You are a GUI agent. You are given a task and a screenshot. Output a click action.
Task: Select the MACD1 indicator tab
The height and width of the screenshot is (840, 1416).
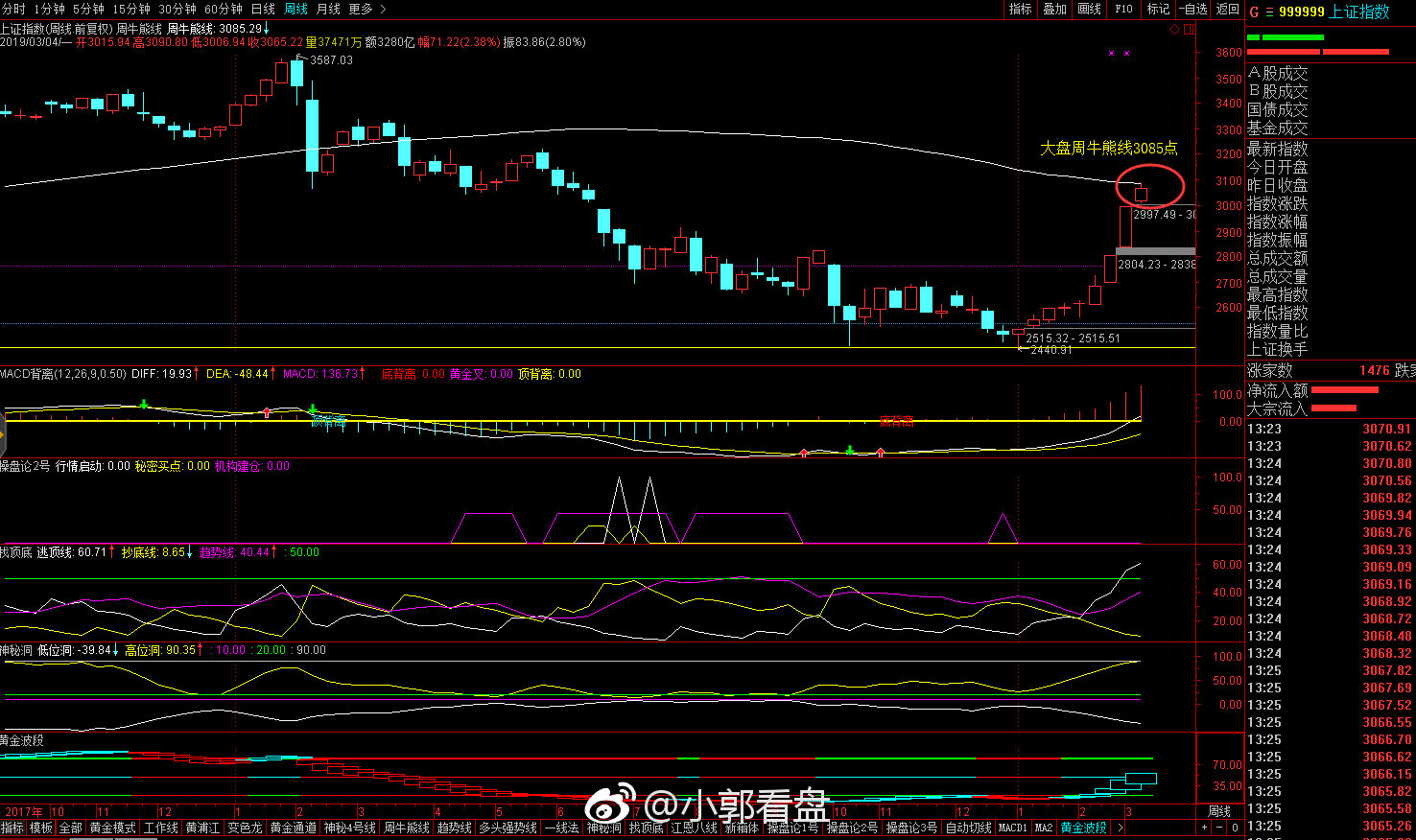click(1013, 828)
